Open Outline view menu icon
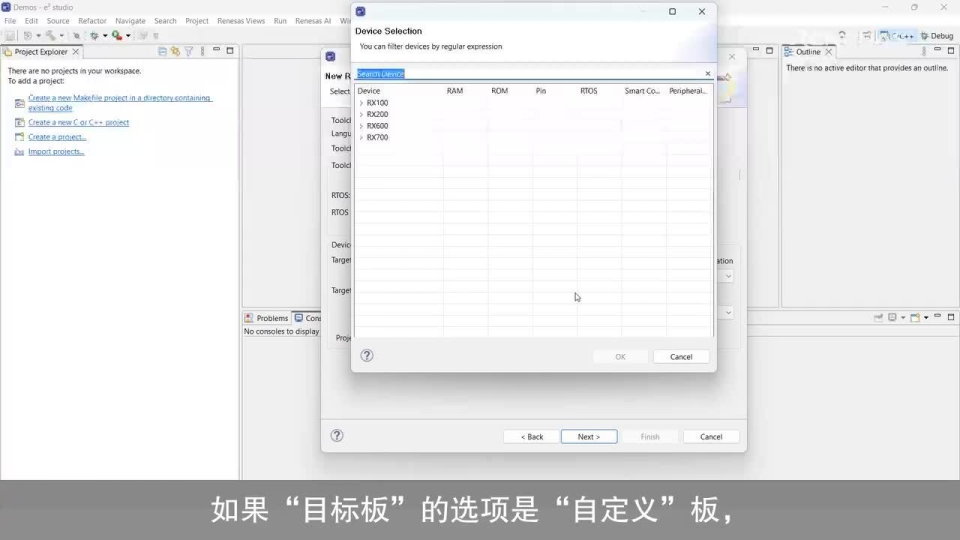960x540 pixels. tap(924, 51)
